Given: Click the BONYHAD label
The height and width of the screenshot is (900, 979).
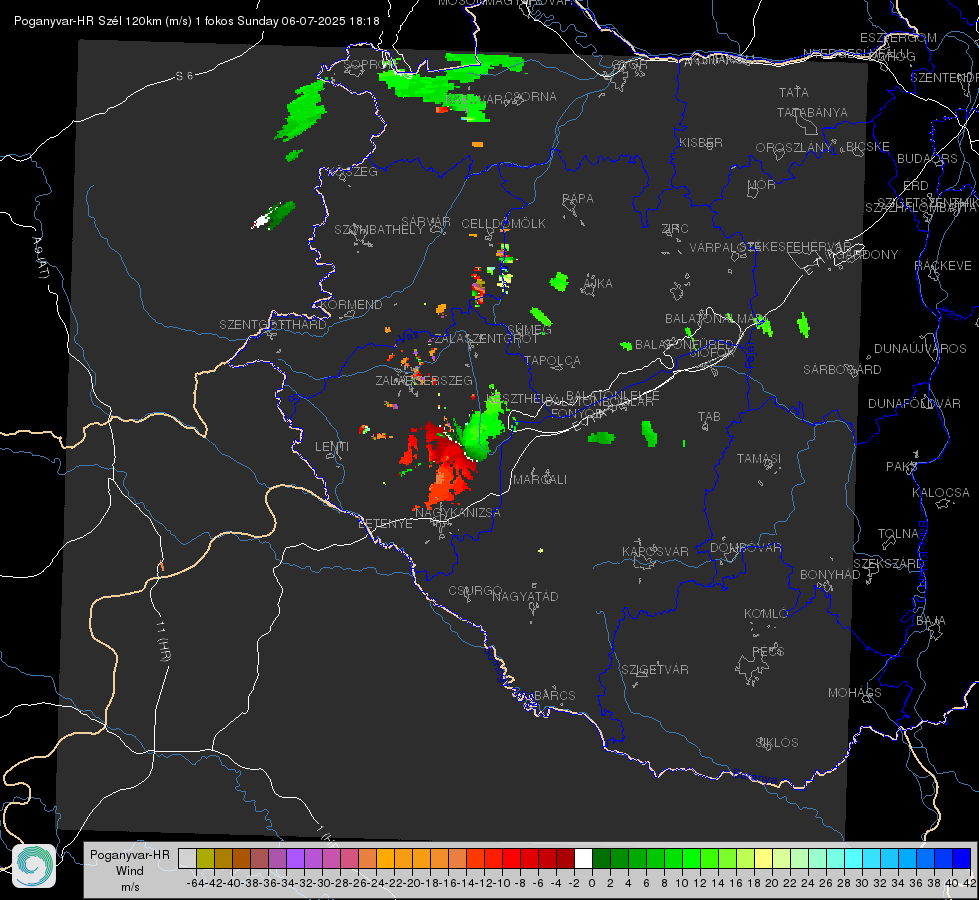Looking at the screenshot, I should pos(830,575).
